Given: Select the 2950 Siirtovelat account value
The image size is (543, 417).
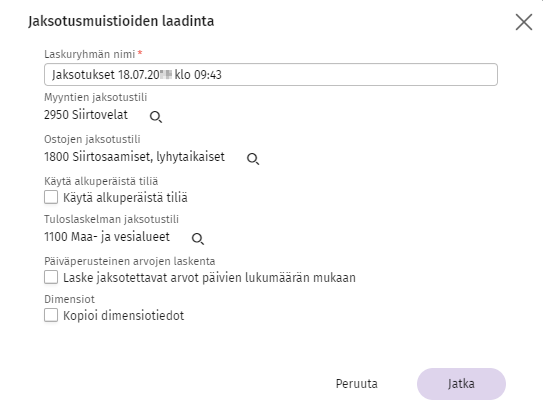Looking at the screenshot, I should (86, 115).
